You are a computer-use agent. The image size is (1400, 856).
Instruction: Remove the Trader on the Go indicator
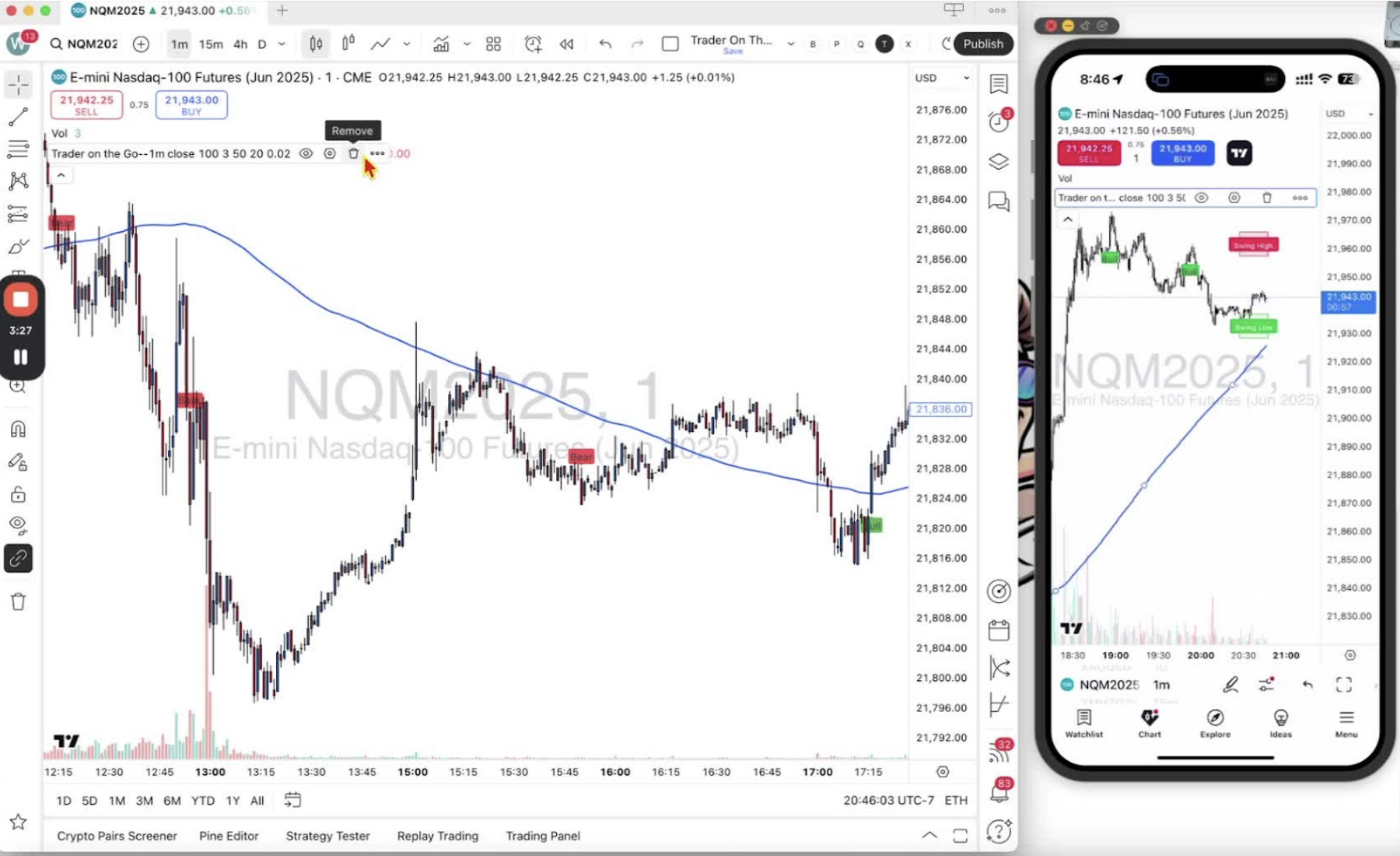pos(354,153)
